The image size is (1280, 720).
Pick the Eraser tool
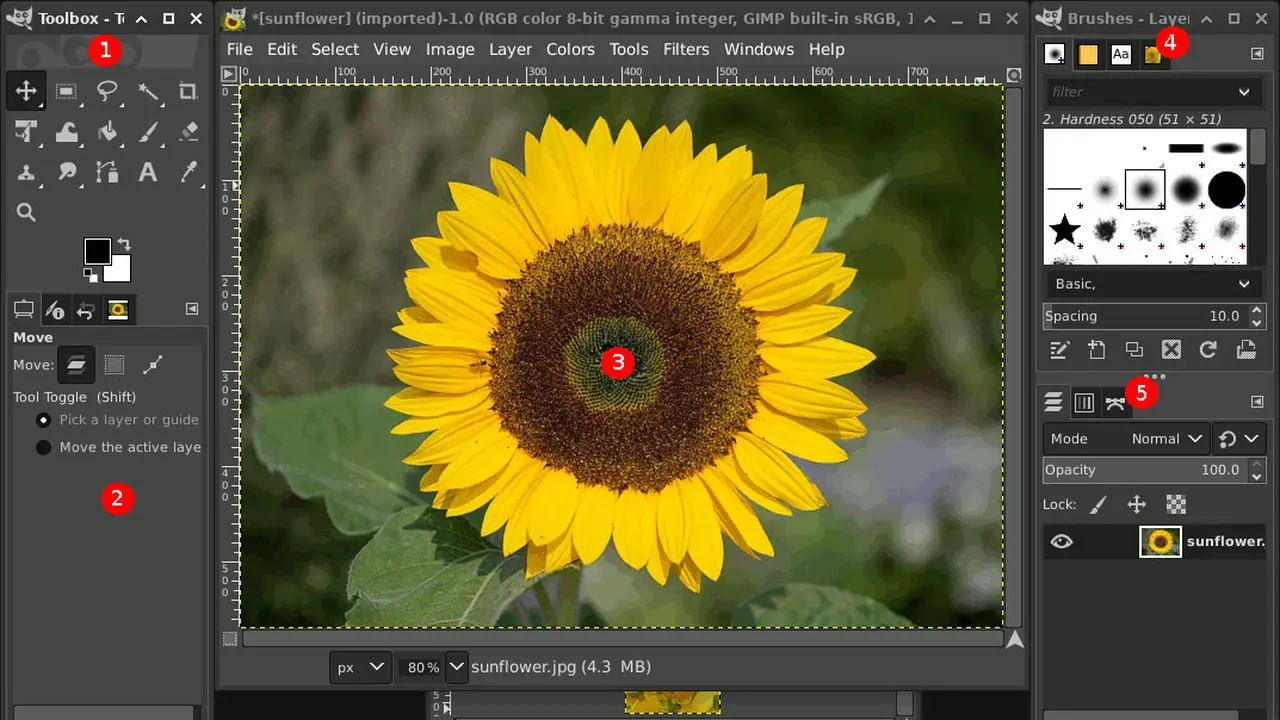tap(189, 131)
